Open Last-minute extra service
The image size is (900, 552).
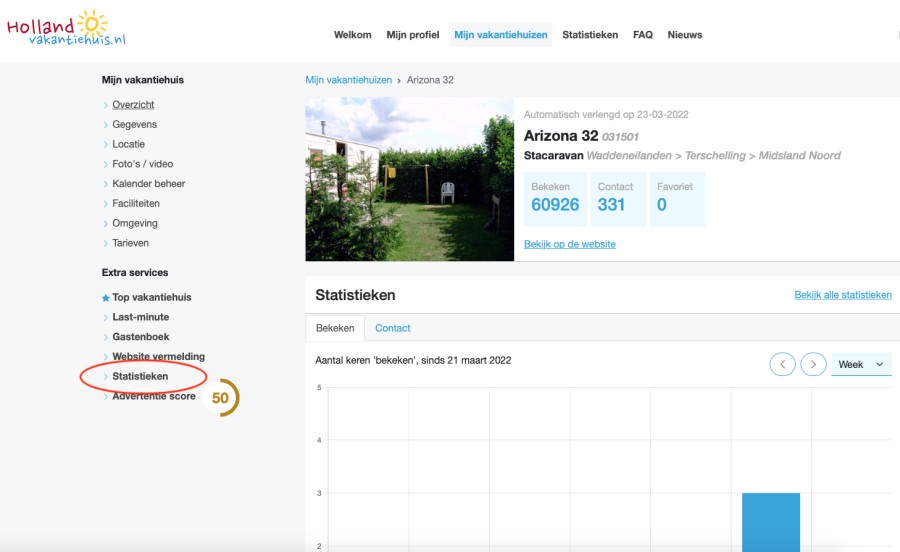[141, 317]
